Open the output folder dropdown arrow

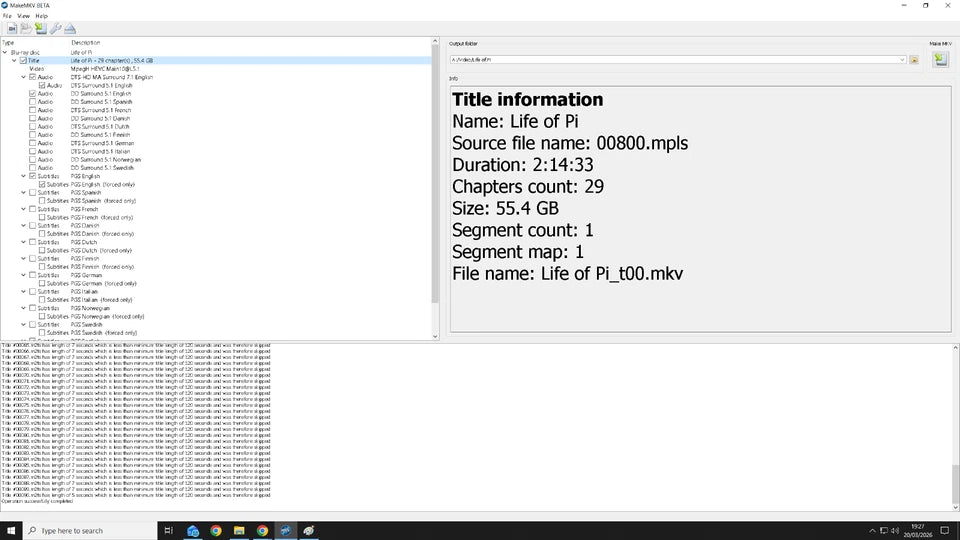point(902,60)
